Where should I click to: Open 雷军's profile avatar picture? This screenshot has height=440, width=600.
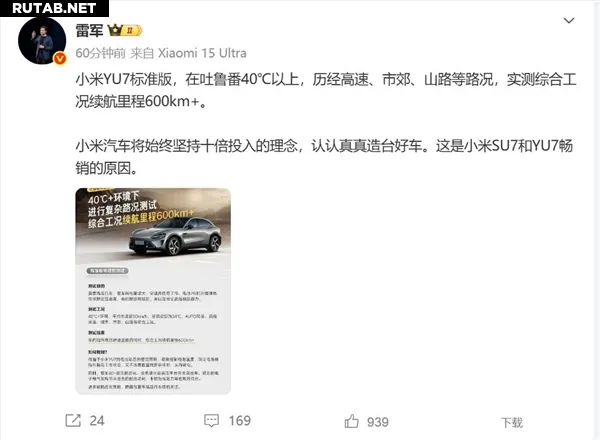point(42,40)
